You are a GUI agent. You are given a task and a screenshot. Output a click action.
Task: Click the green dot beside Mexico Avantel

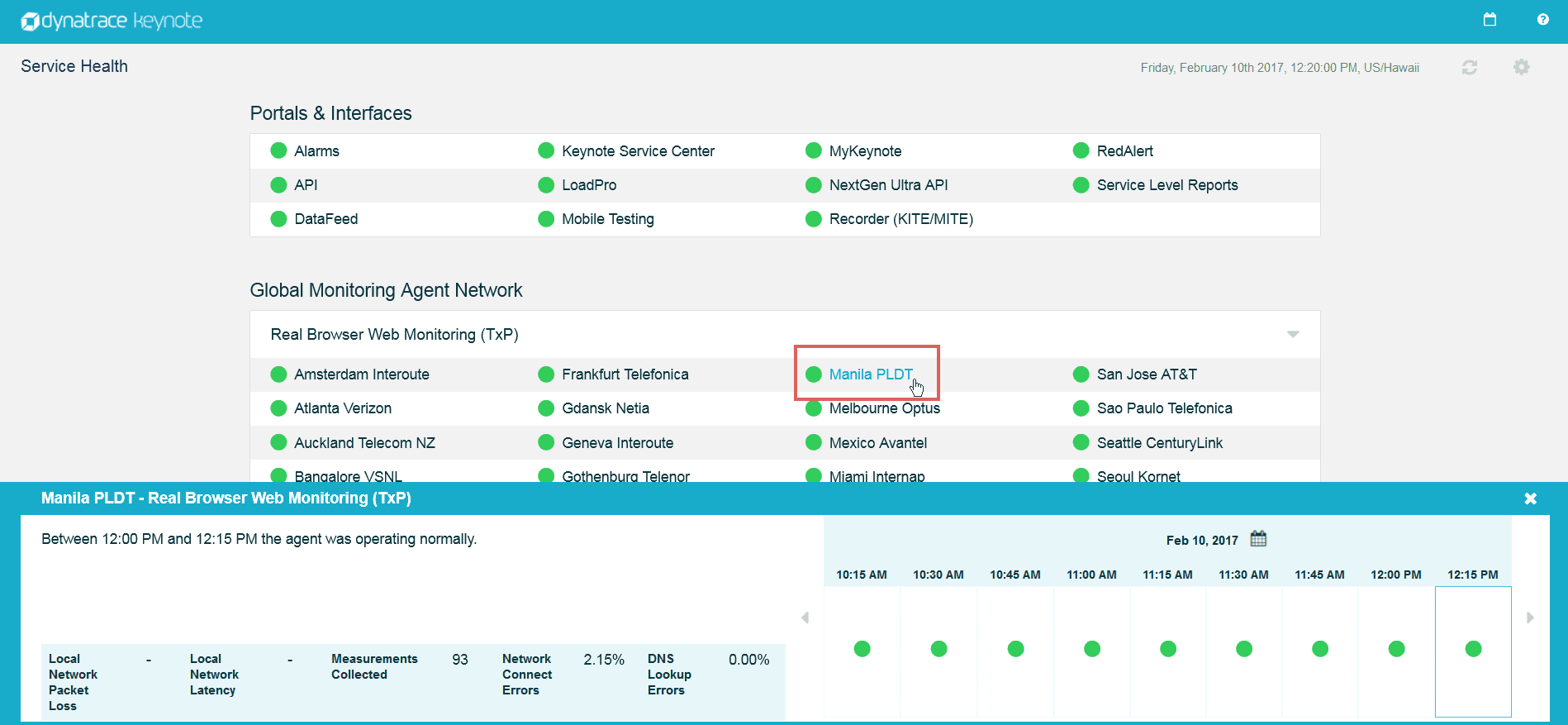pyautogui.click(x=814, y=442)
